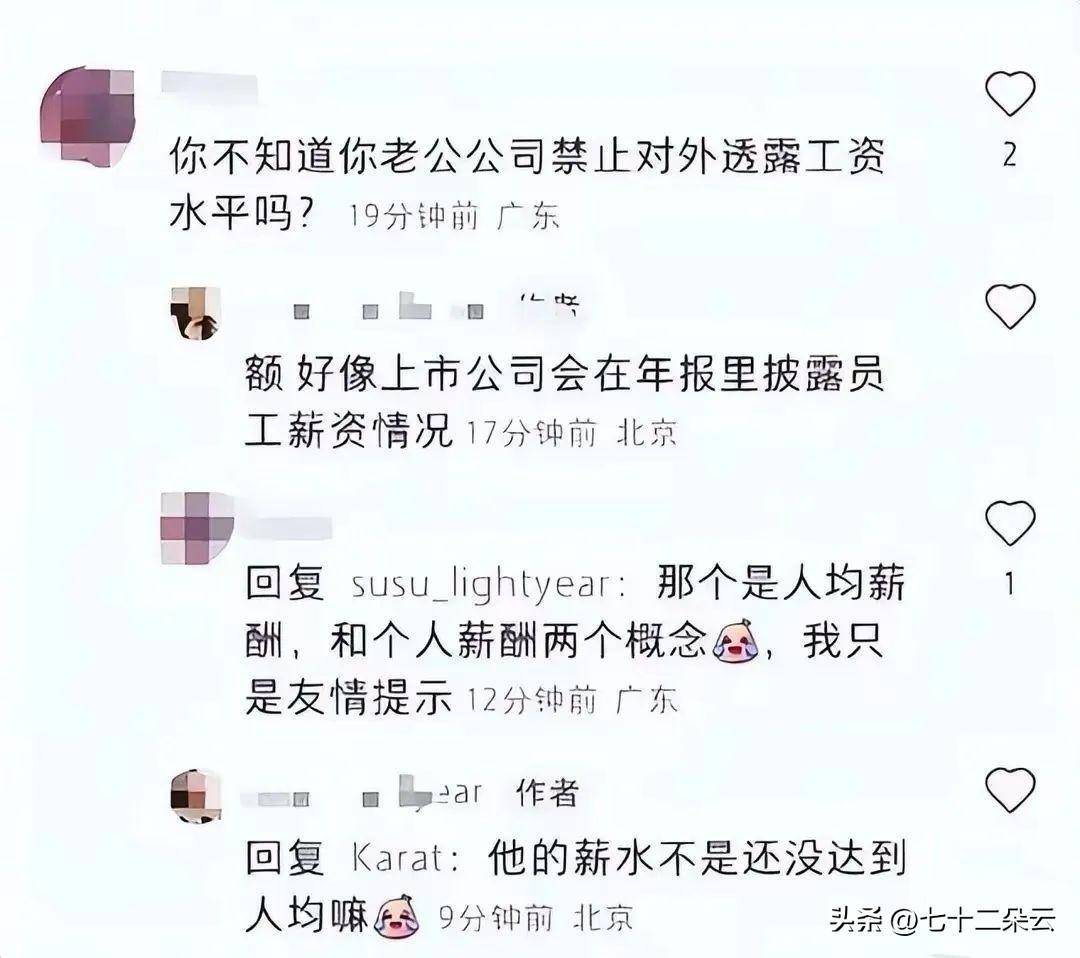Like the comment about company banning salary disclosure

1010,94
